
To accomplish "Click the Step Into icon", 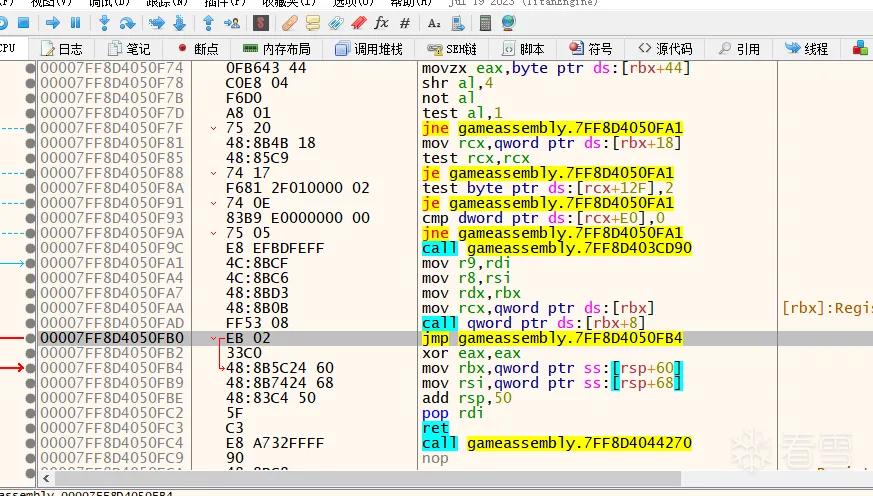I will pos(104,23).
